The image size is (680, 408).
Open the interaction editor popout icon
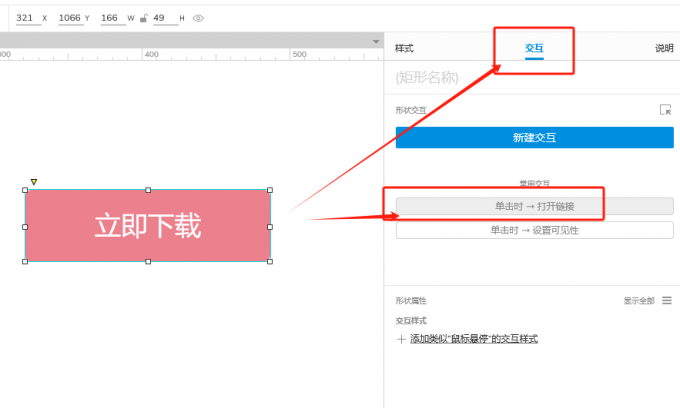665,110
